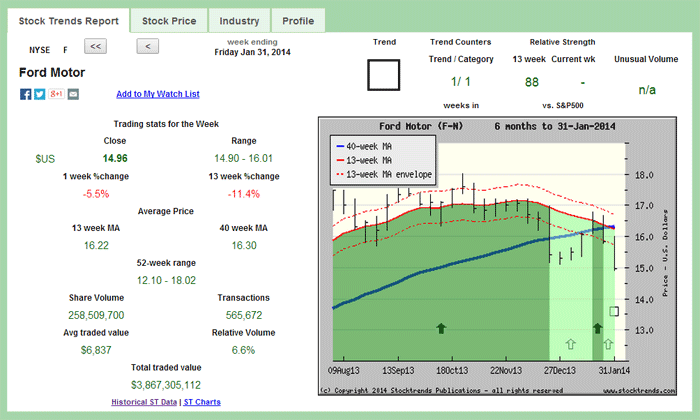
Task: Click trend counter value 1/ 1
Action: point(461,82)
